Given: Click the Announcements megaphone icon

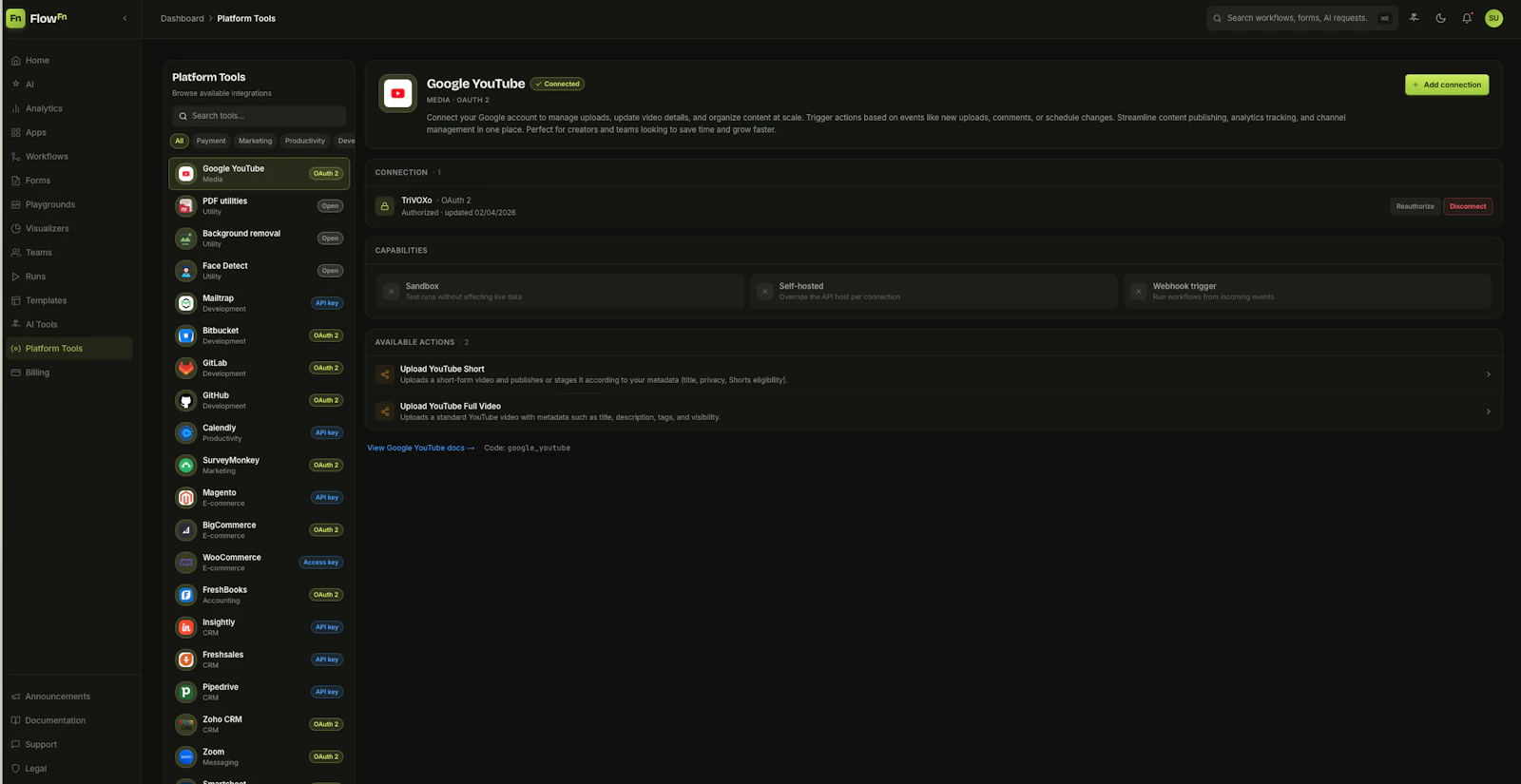Looking at the screenshot, I should click(15, 697).
